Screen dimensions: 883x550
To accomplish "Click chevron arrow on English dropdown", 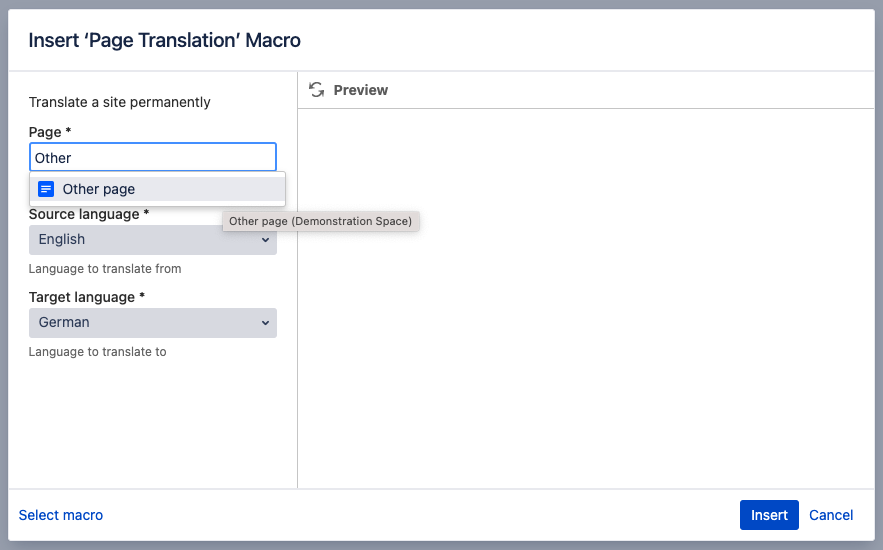I will pos(265,240).
